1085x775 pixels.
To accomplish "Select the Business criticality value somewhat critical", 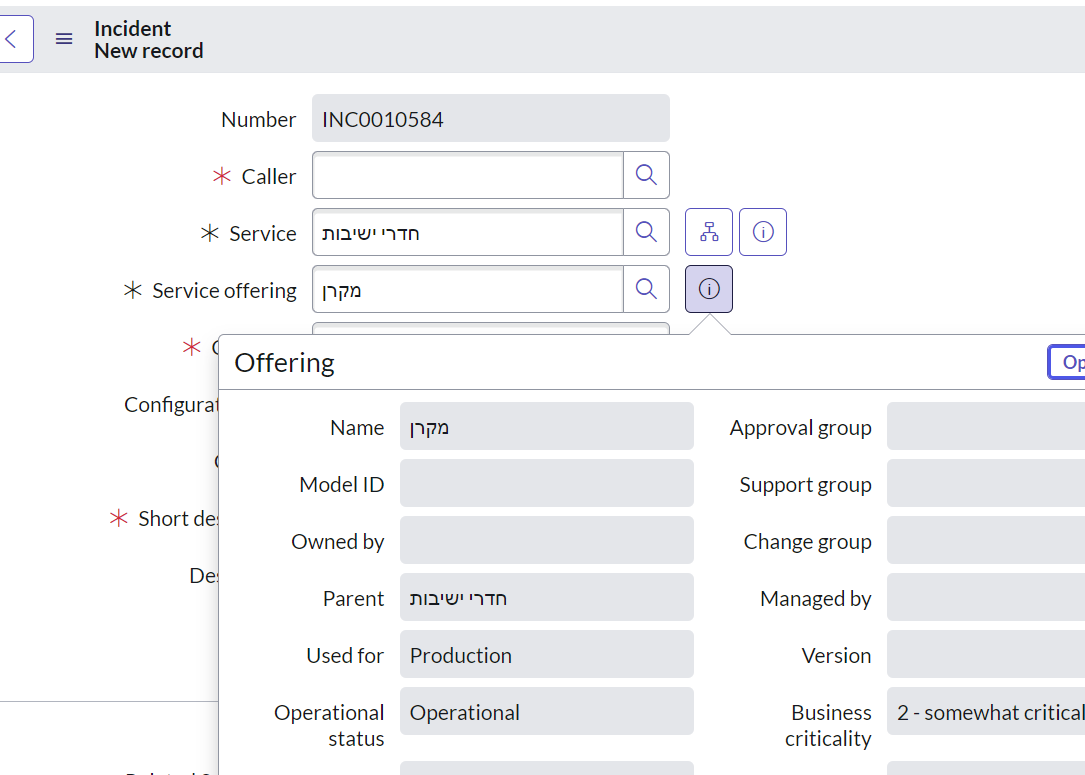I will (x=985, y=711).
